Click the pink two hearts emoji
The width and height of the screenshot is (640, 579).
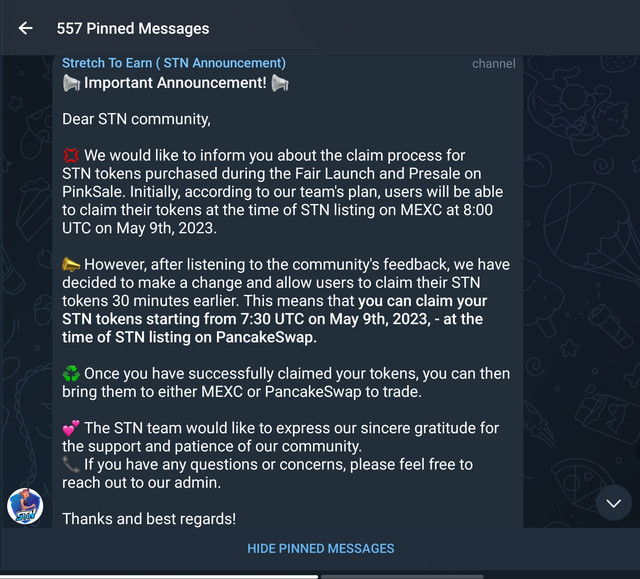71,428
